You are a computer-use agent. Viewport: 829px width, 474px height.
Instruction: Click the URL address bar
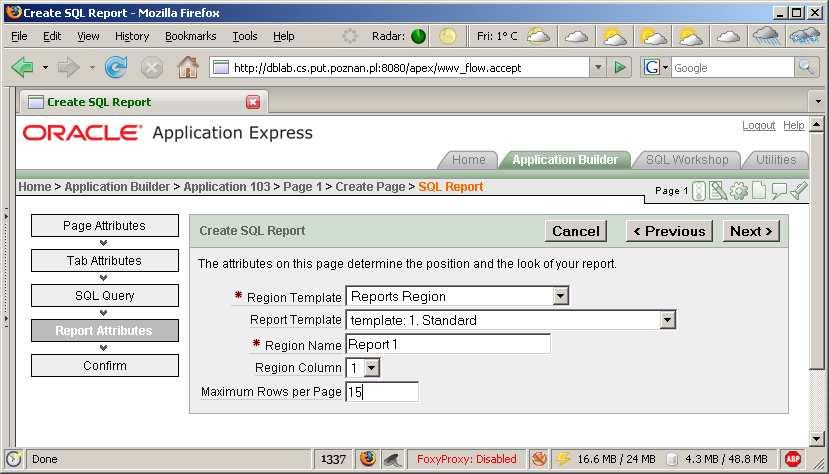click(400, 67)
